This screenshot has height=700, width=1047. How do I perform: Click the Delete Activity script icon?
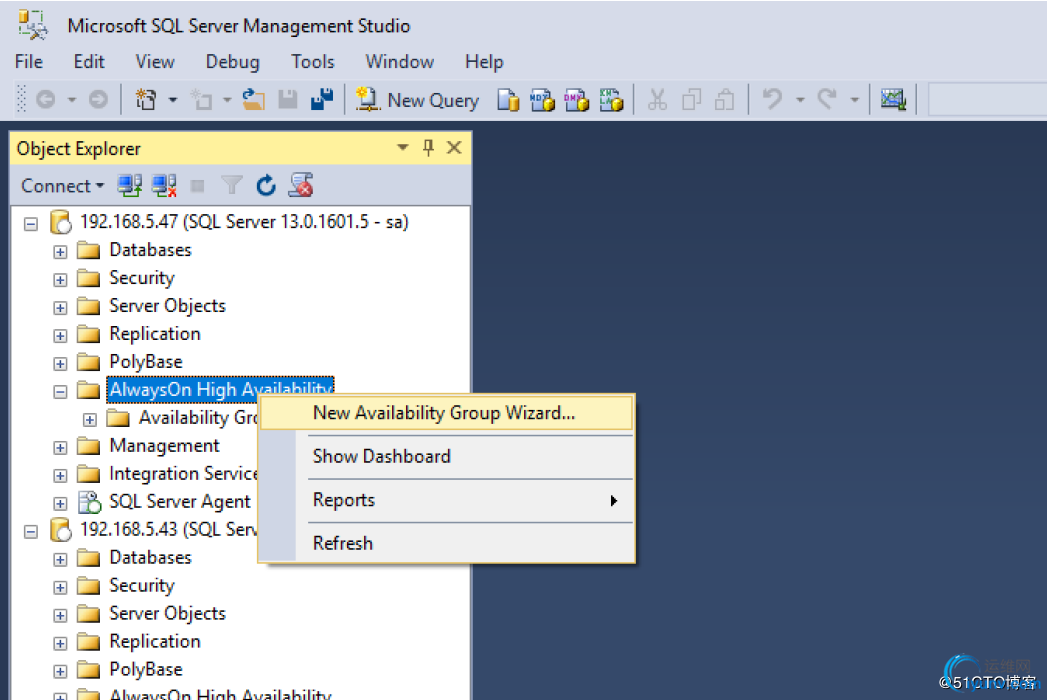(301, 186)
